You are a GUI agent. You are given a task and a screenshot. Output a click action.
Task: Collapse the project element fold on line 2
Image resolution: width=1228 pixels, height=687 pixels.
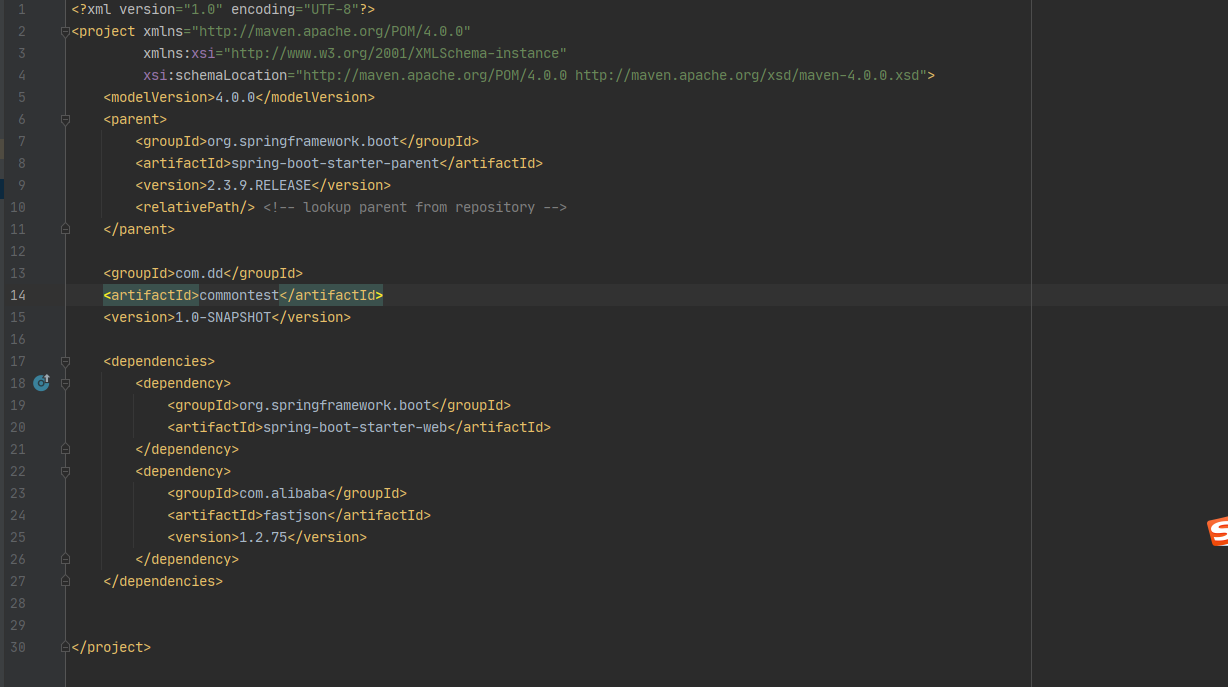66,31
